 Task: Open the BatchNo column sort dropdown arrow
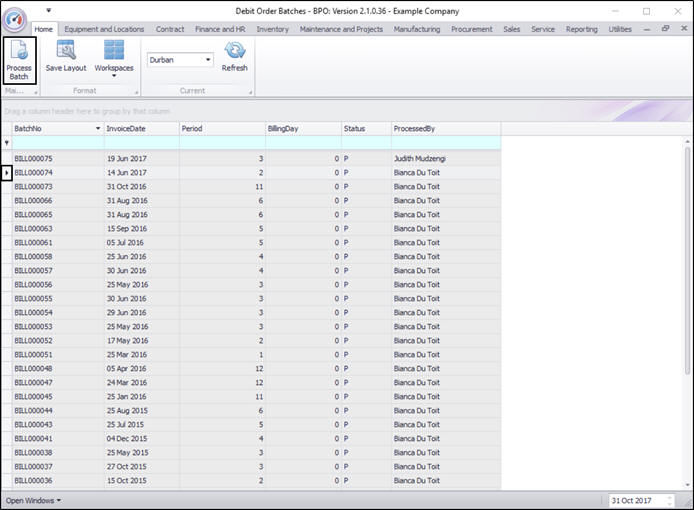pos(97,129)
